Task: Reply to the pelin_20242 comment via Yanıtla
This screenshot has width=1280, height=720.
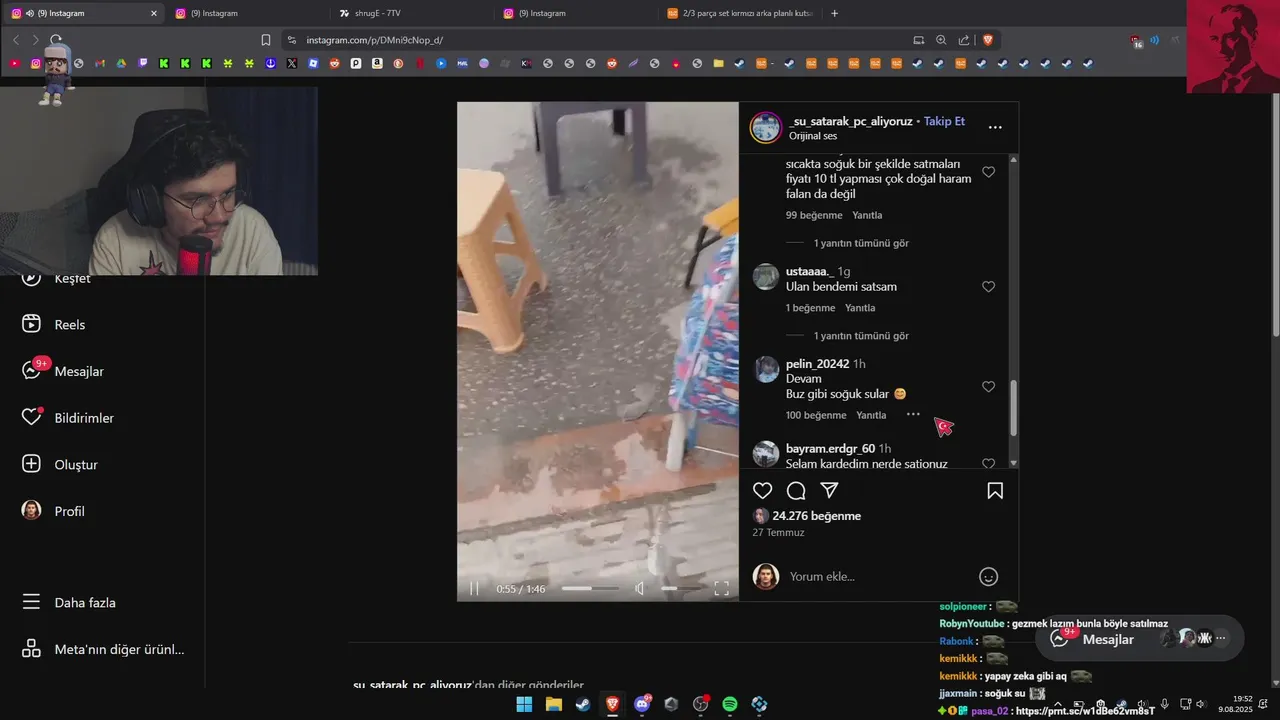Action: 871,415
